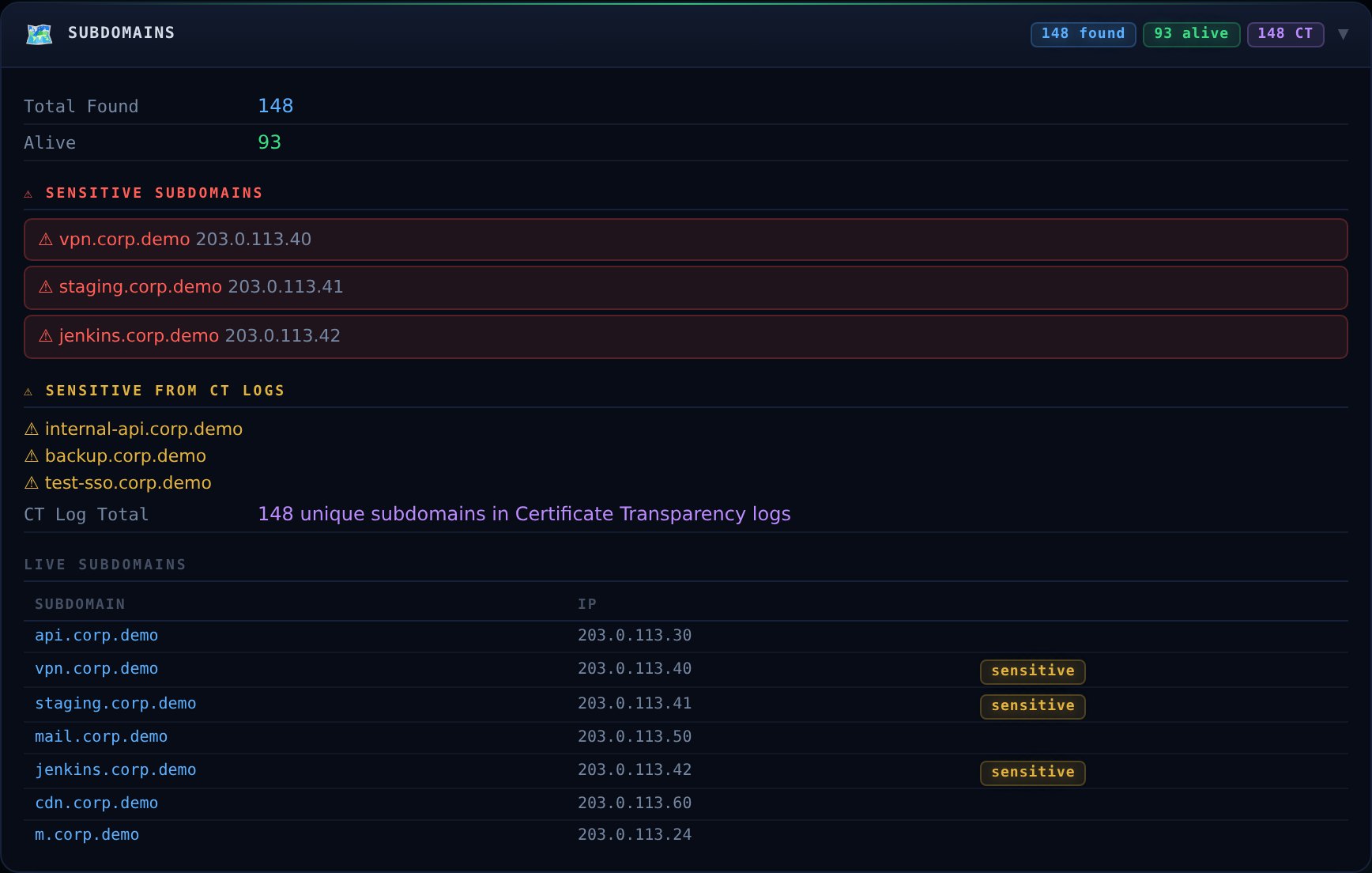Click IP 203.0.113.42 in jenkins table row

pos(635,770)
